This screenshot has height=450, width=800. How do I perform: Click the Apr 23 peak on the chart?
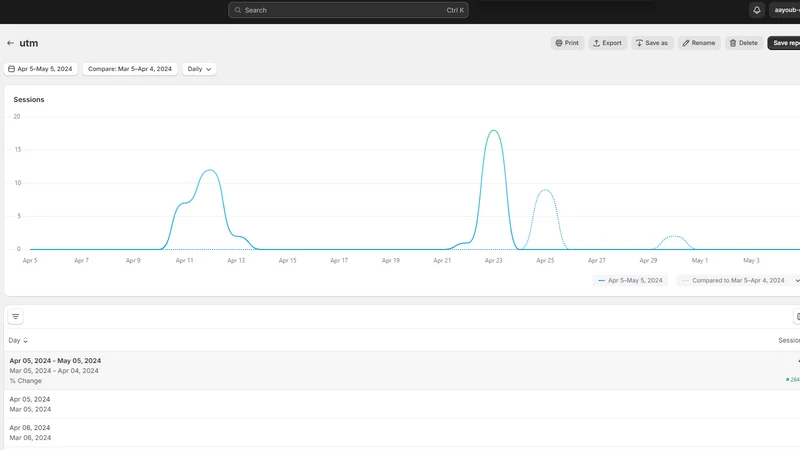493,131
